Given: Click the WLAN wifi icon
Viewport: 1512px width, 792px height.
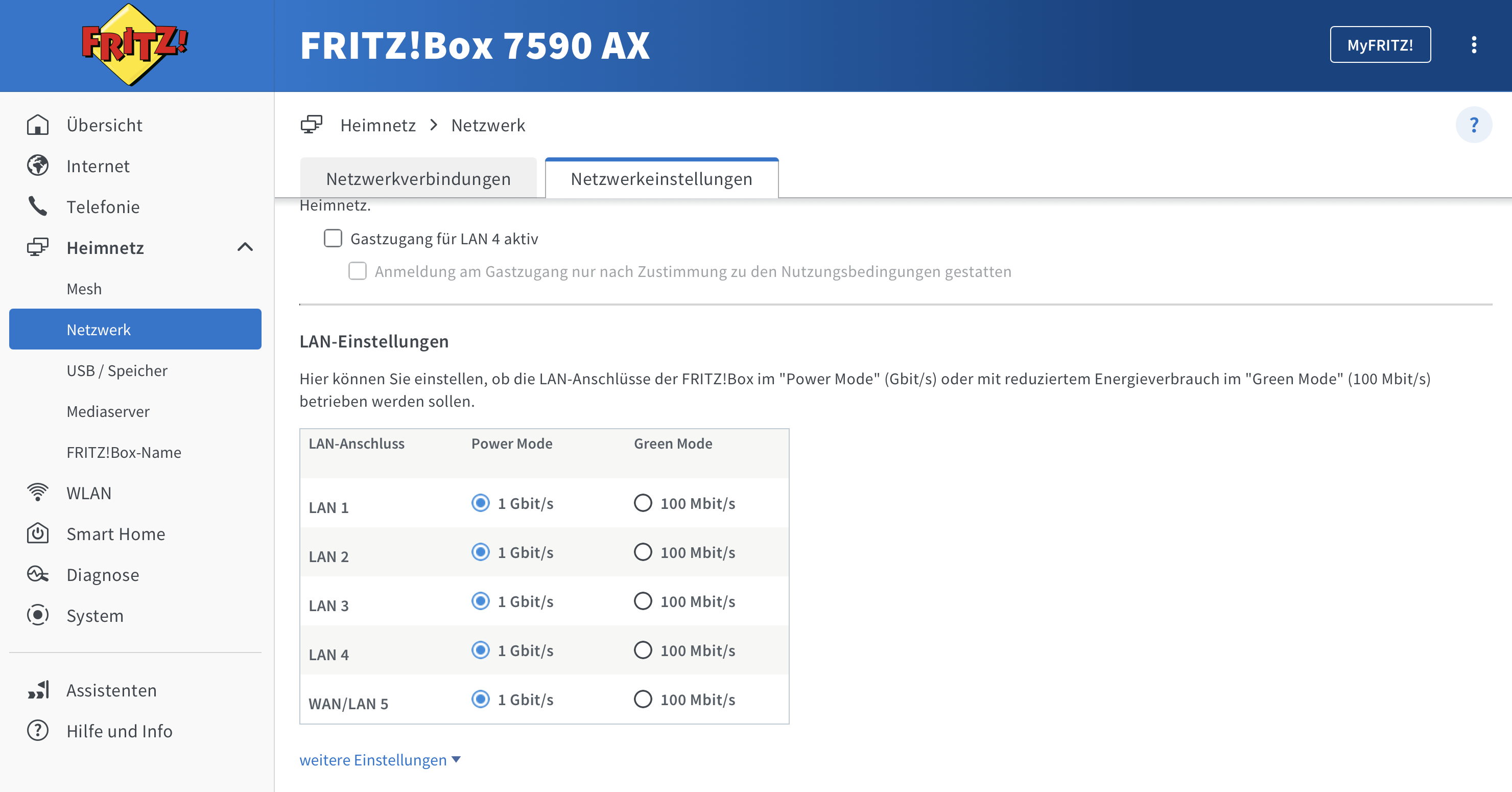Looking at the screenshot, I should [x=38, y=492].
